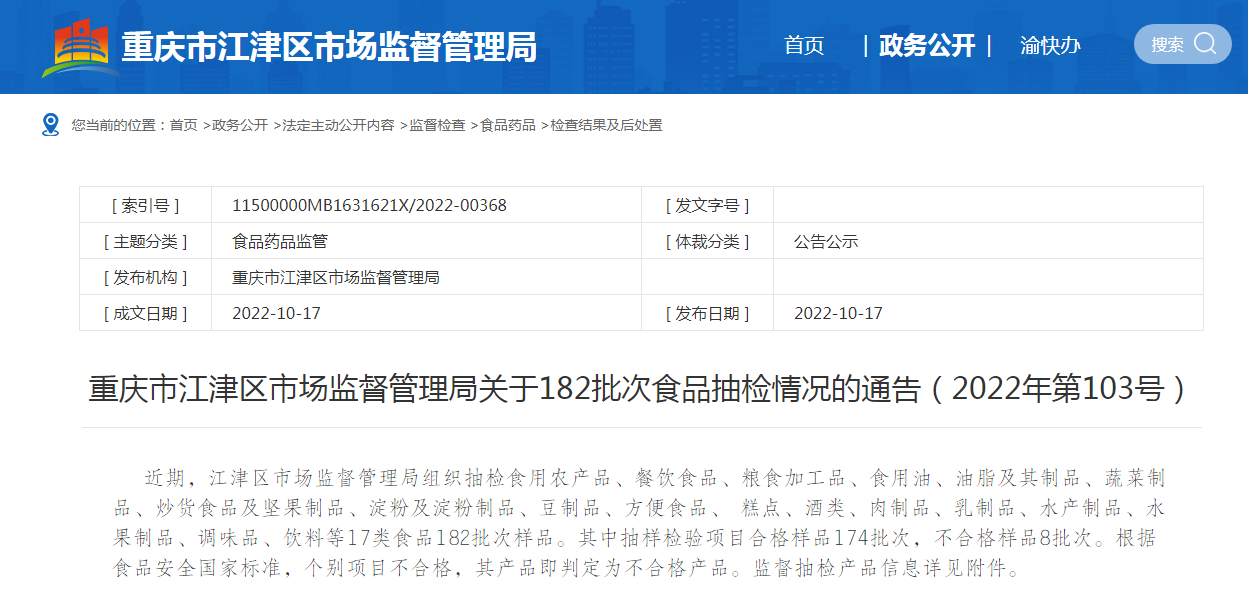Click 首页 in the breadcrumb
1248x595 pixels.
coord(183,125)
